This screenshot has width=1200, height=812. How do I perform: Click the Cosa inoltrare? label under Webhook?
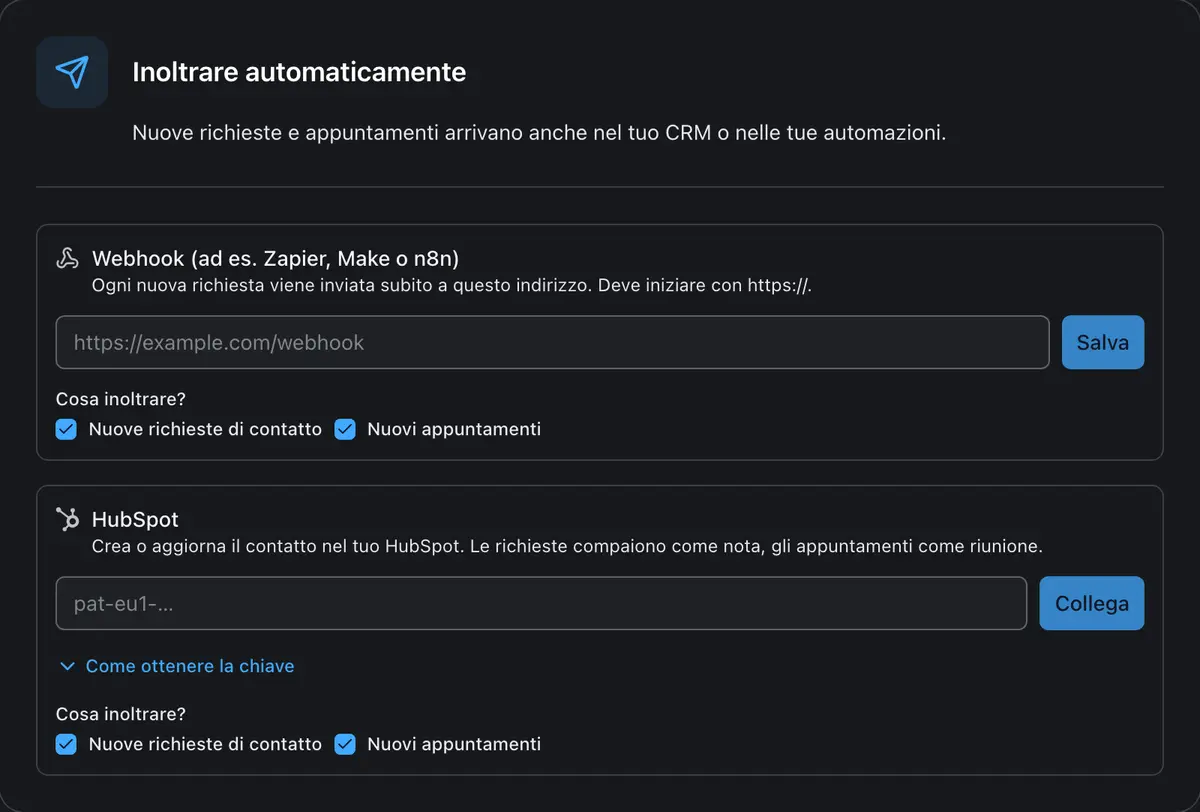(x=121, y=399)
